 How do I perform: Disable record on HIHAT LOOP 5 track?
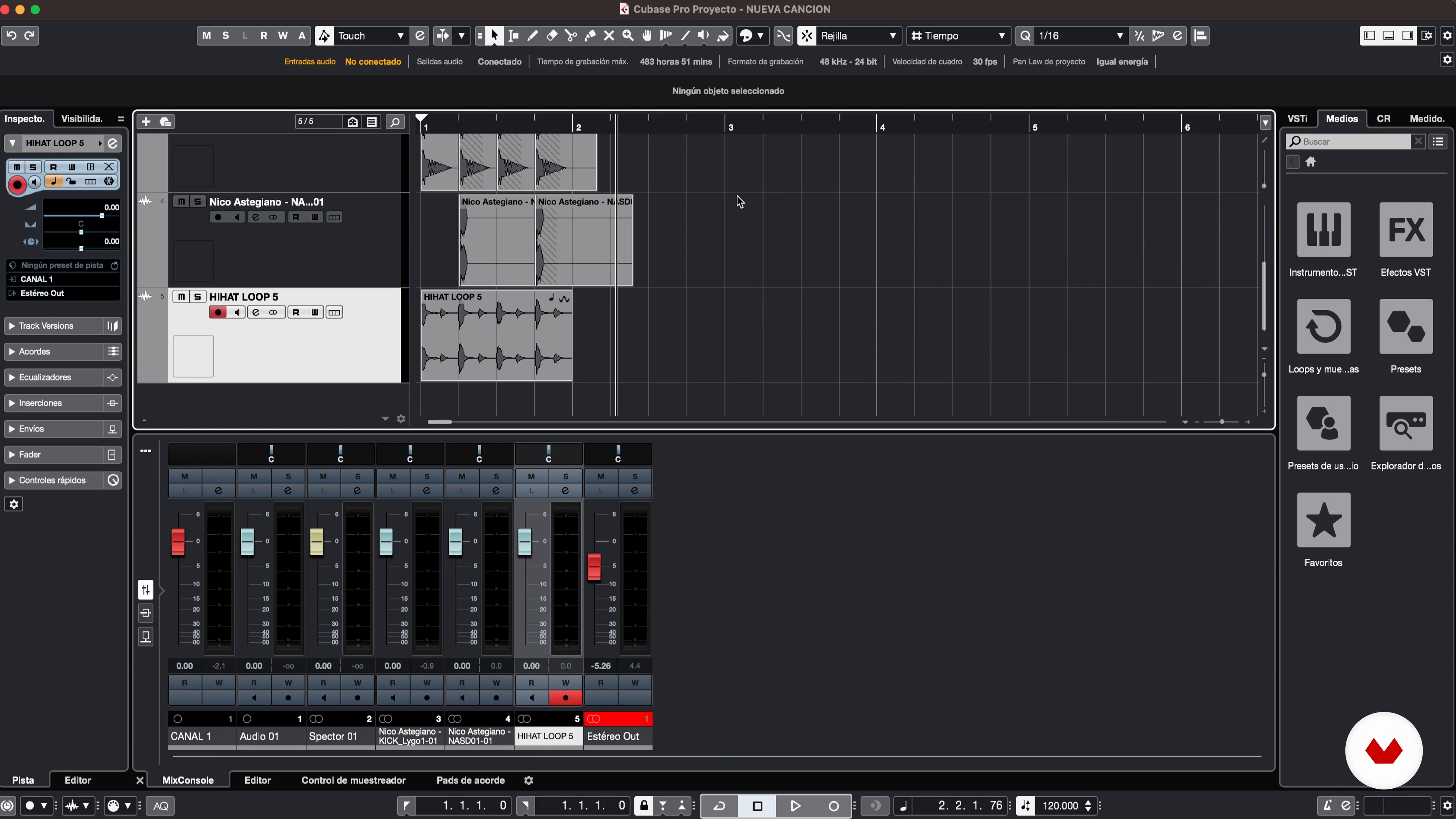[218, 312]
